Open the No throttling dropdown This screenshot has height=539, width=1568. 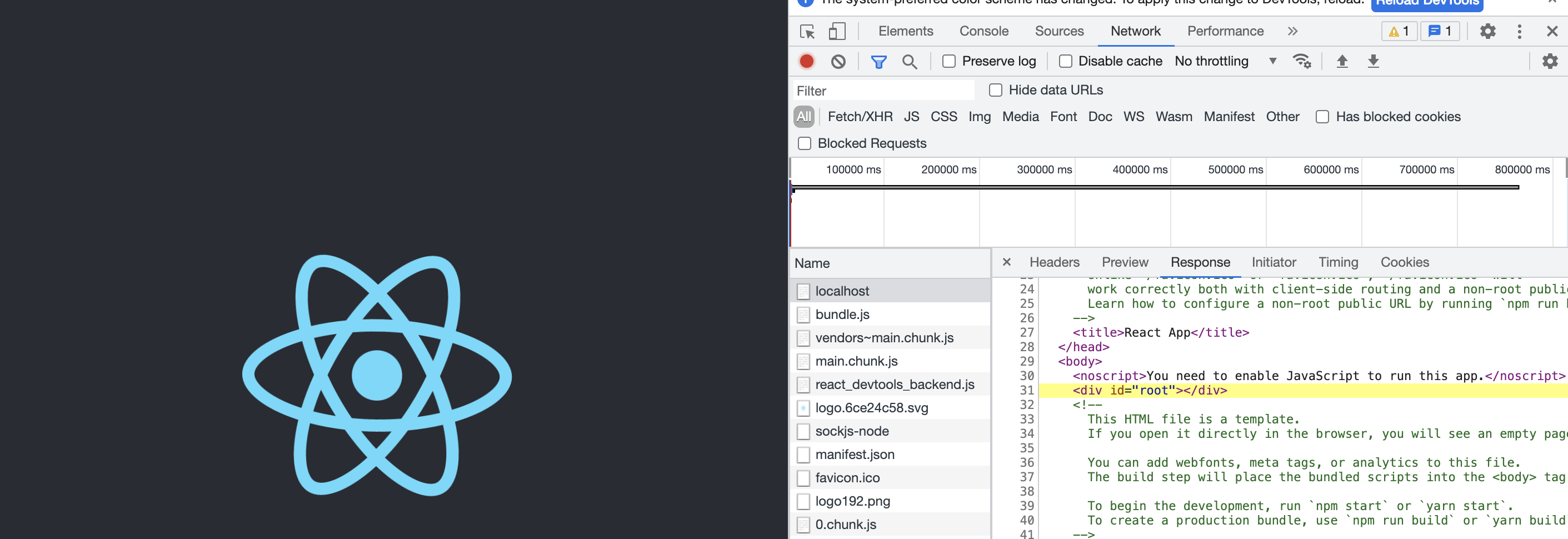coord(1225,62)
